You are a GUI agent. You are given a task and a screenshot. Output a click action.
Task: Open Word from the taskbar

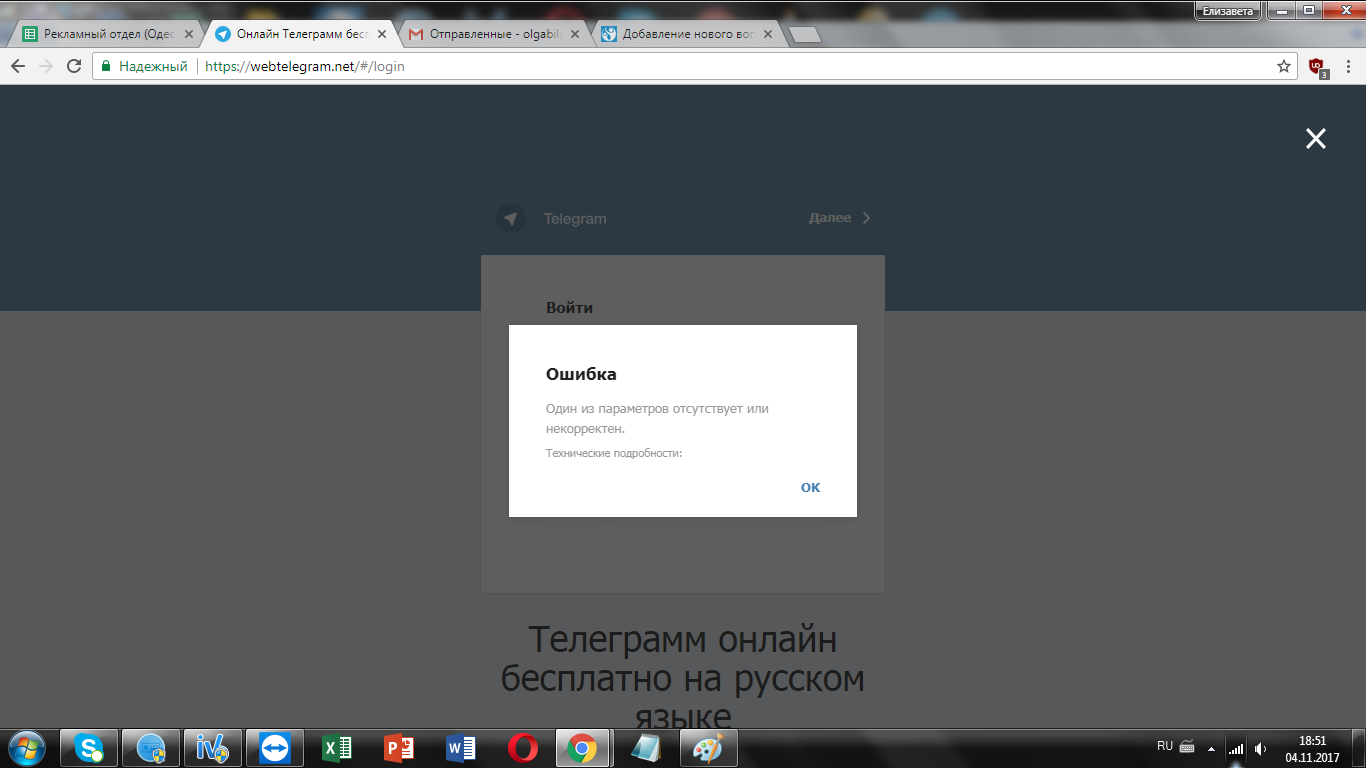[x=460, y=747]
